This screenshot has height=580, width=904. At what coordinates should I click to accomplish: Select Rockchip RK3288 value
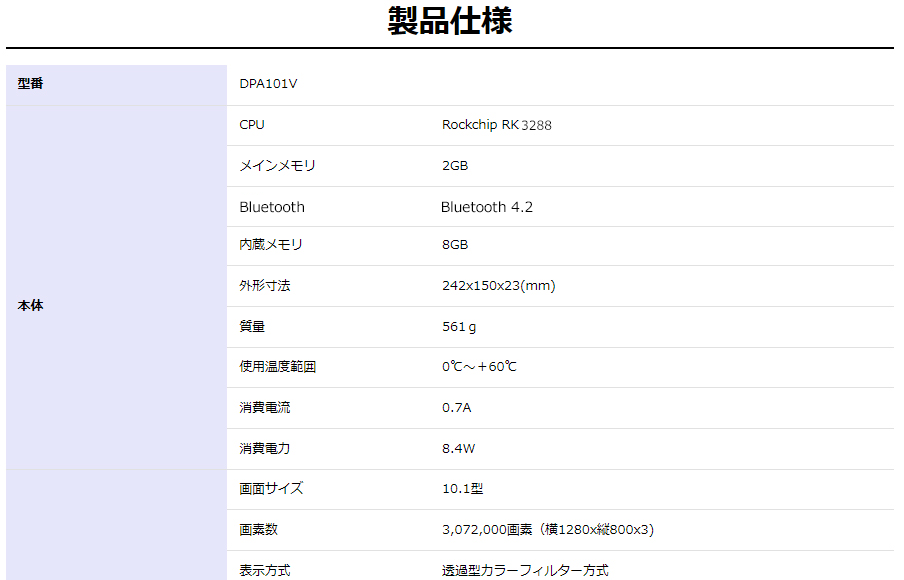(x=496, y=125)
